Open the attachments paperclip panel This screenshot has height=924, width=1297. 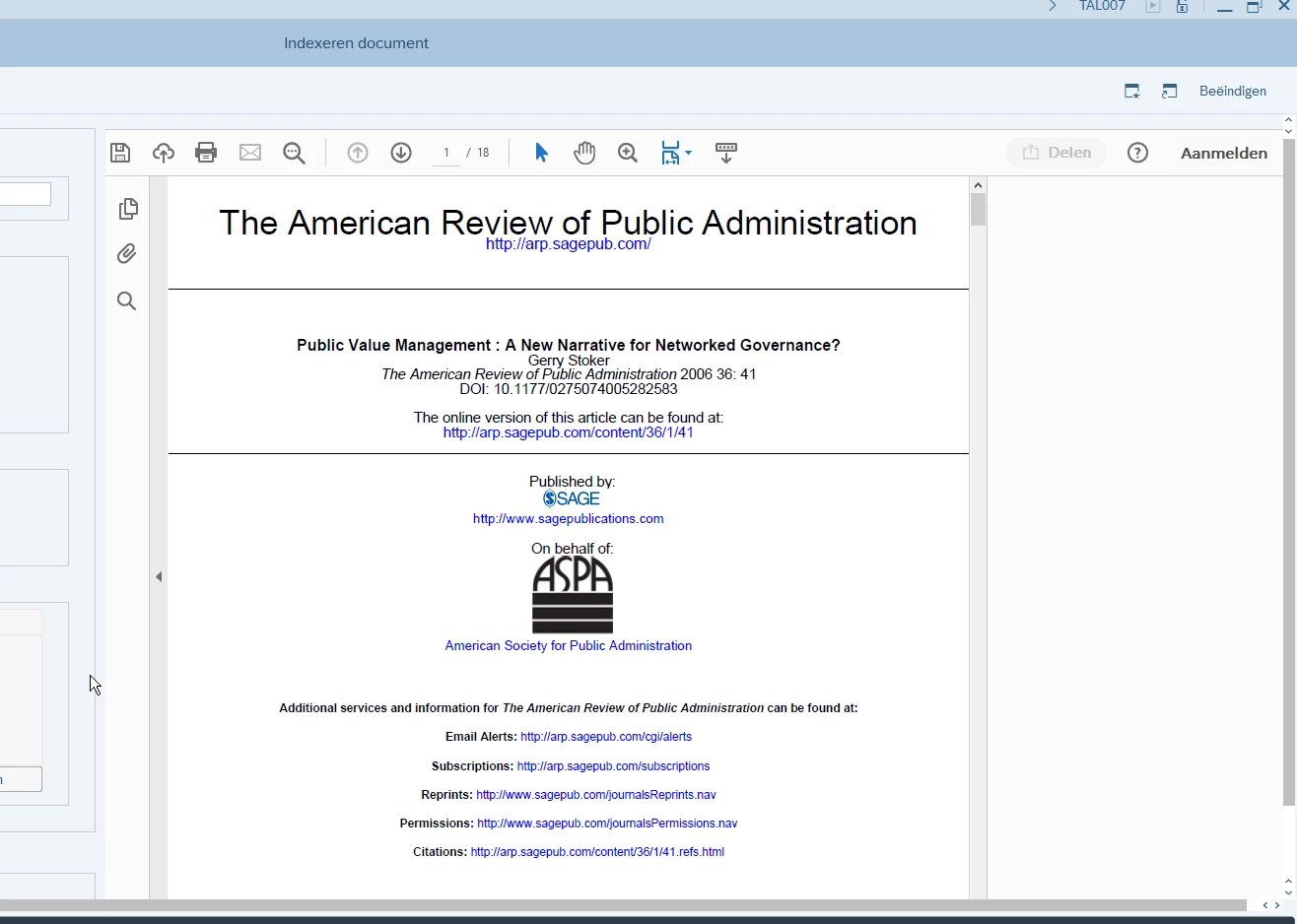[x=127, y=254]
